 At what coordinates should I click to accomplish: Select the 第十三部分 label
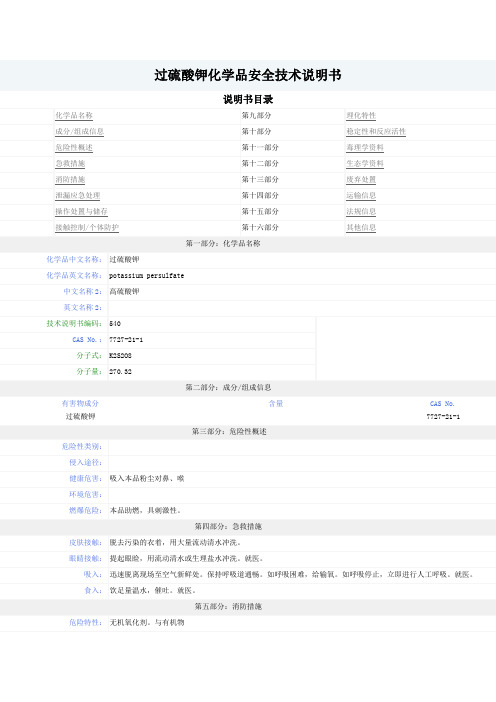pos(260,180)
